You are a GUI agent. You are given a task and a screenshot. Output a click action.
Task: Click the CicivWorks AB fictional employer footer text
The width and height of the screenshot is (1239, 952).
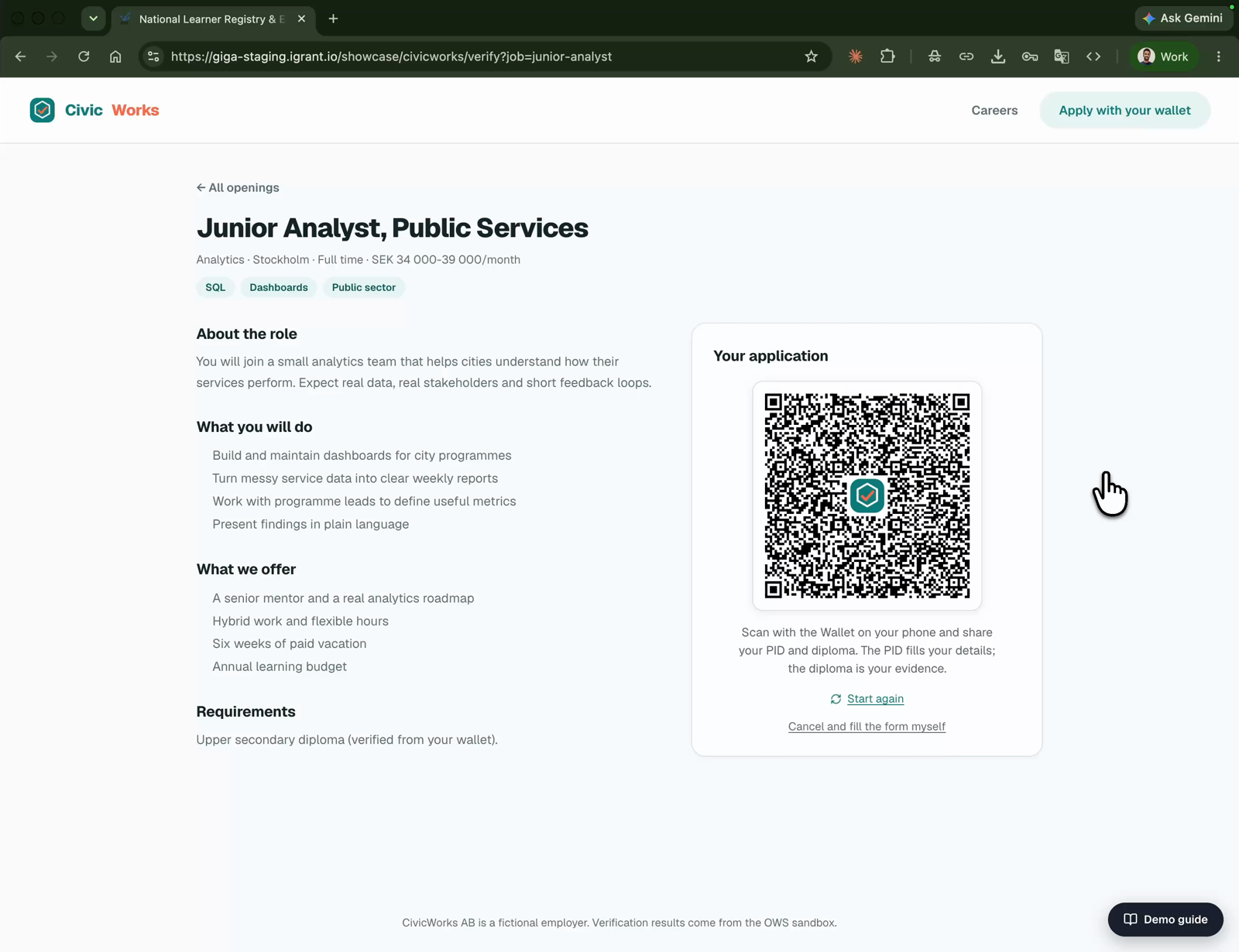619,923
